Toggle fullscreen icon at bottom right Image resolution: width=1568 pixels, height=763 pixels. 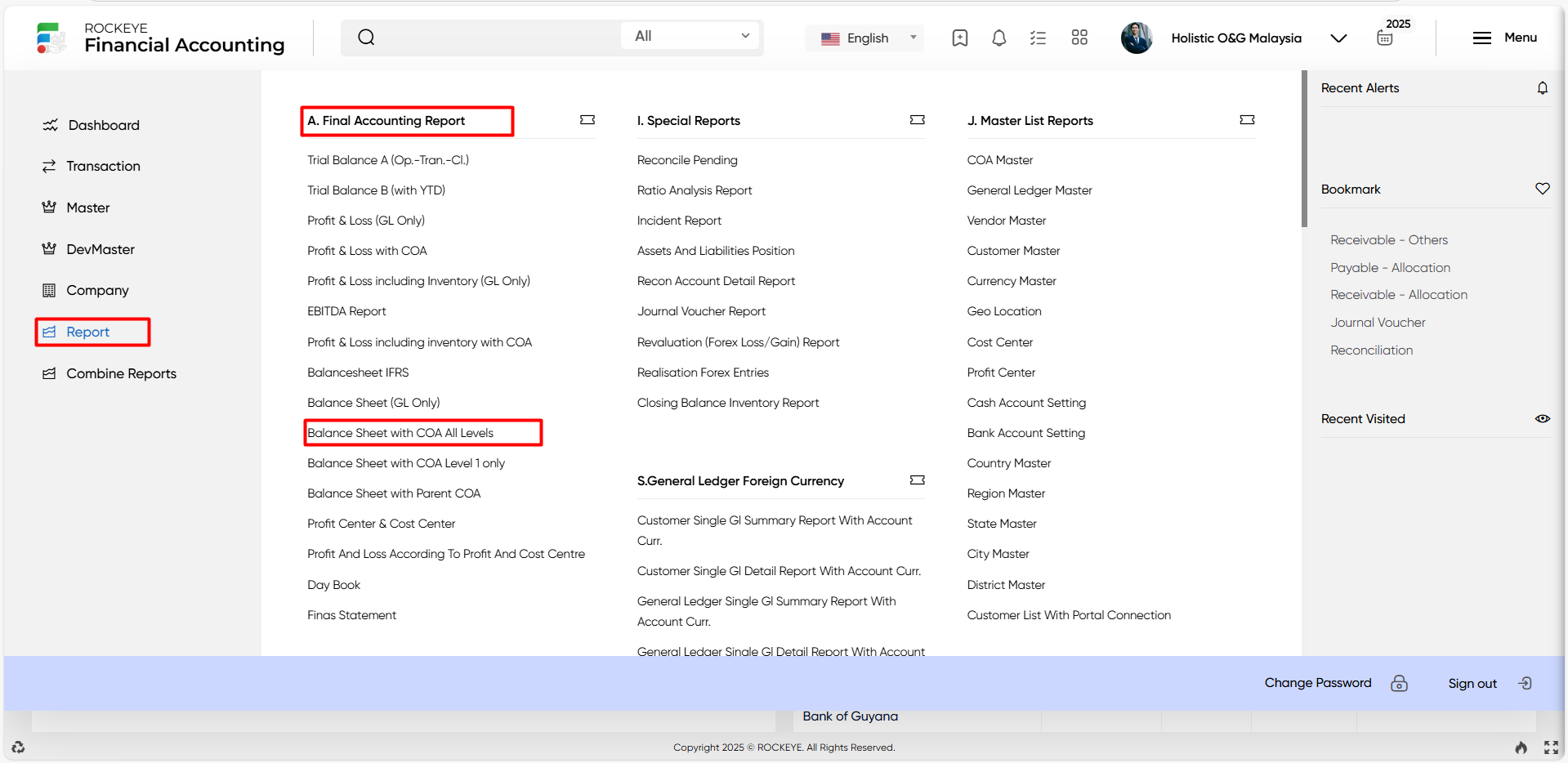tap(1551, 747)
